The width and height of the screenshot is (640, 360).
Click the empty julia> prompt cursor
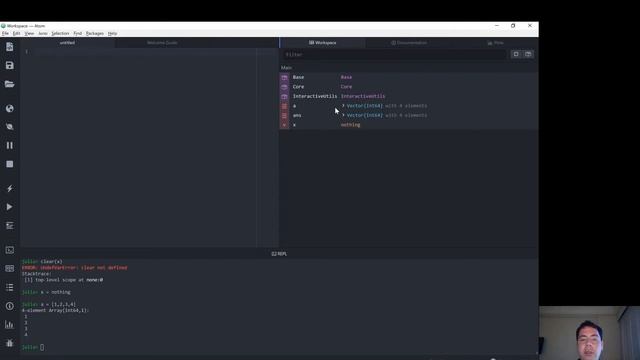[42, 347]
